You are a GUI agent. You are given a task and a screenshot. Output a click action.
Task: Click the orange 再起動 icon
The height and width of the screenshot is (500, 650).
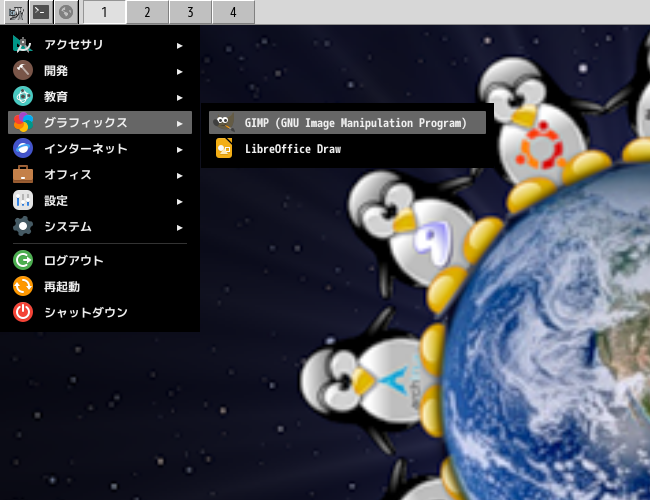[x=23, y=286]
